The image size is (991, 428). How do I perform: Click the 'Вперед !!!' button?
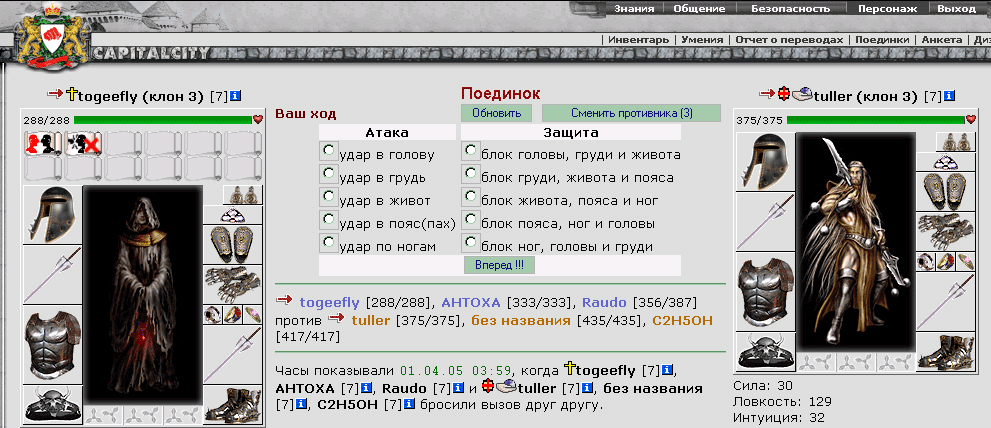coord(499,265)
